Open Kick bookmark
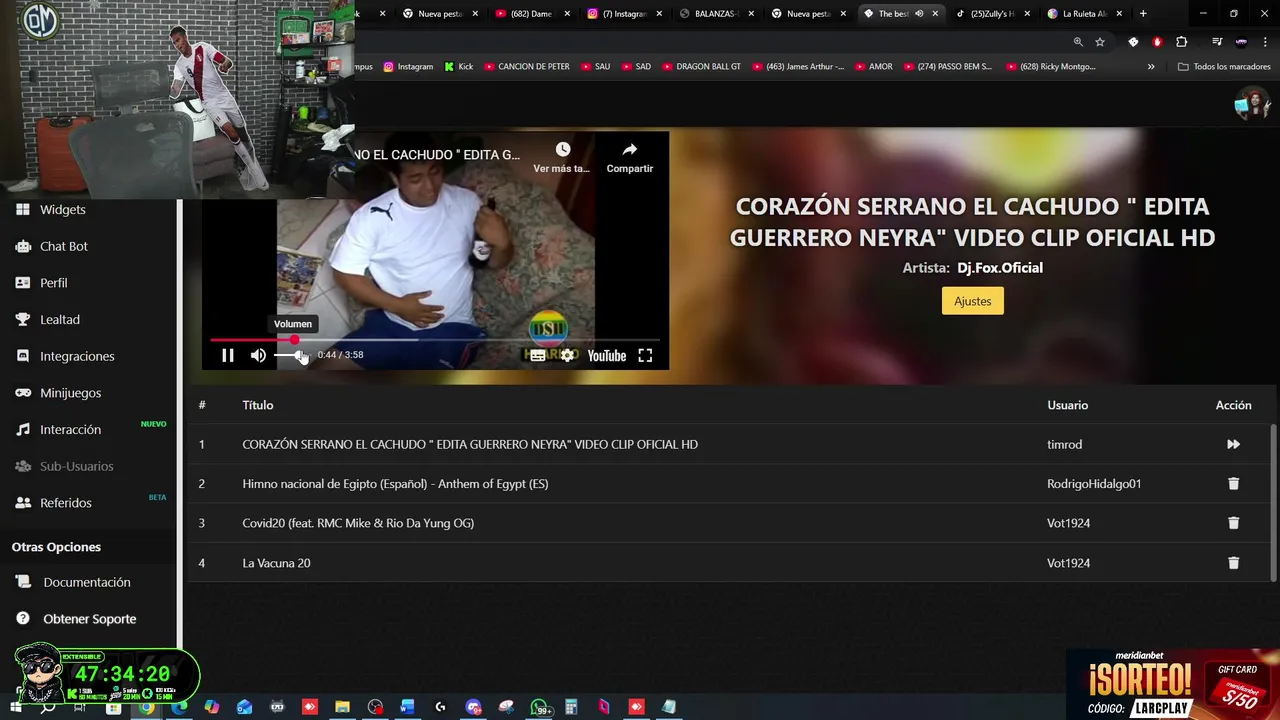 [x=459, y=67]
